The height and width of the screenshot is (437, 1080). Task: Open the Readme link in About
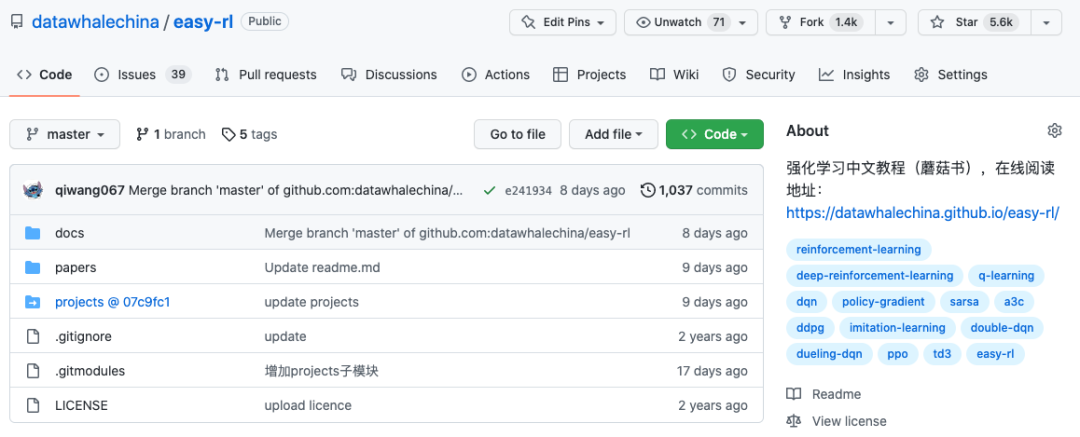pyautogui.click(x=824, y=394)
